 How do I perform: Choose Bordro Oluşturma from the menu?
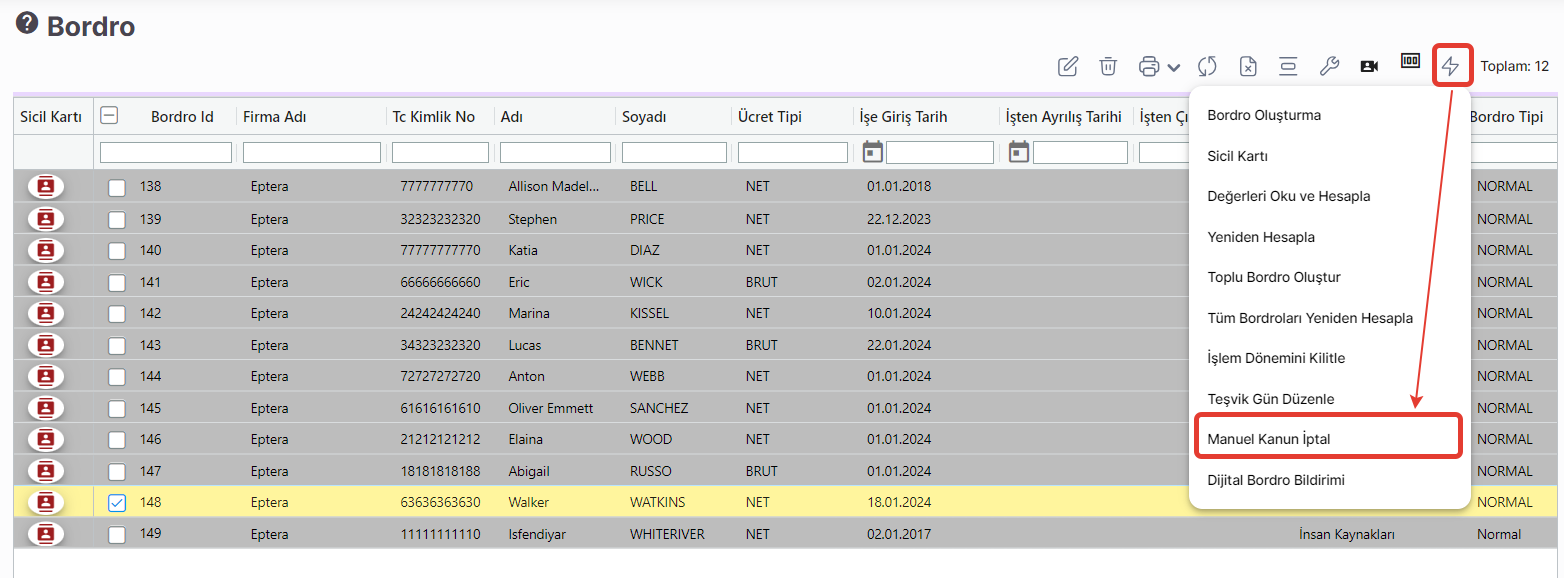point(1264,115)
